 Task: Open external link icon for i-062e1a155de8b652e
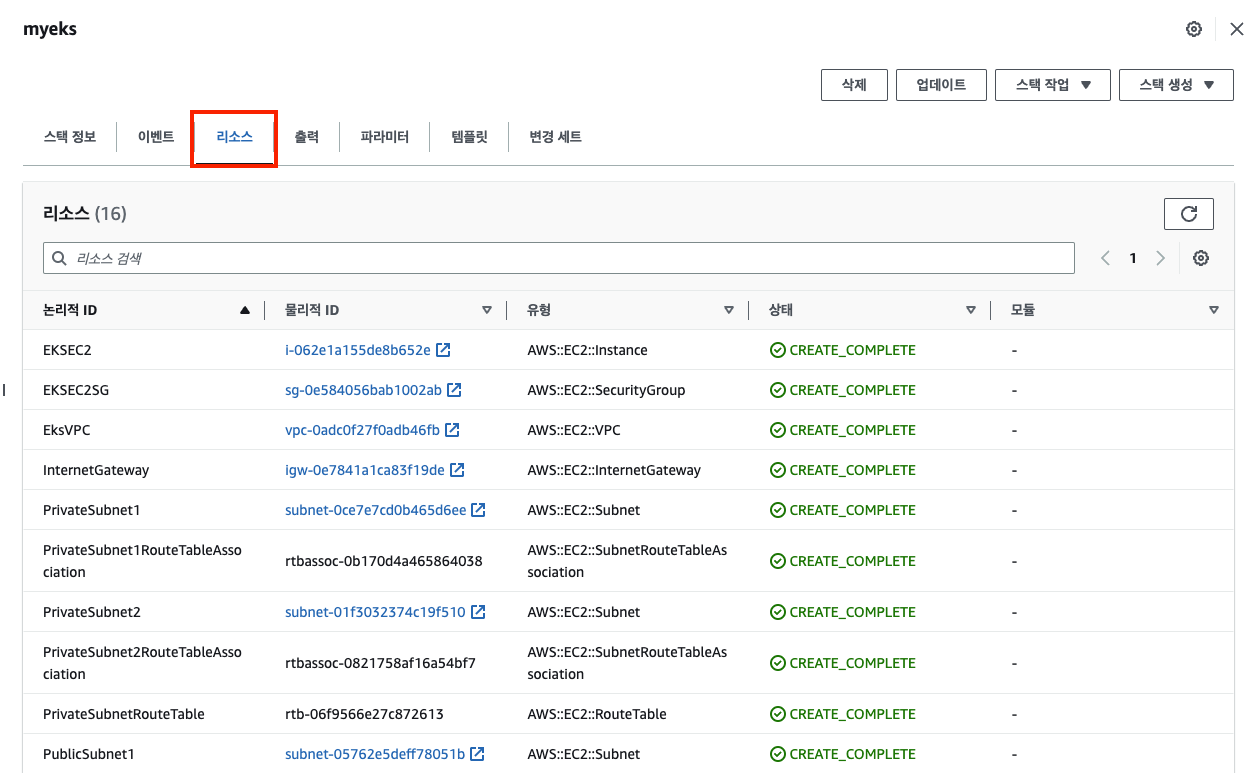click(x=443, y=350)
